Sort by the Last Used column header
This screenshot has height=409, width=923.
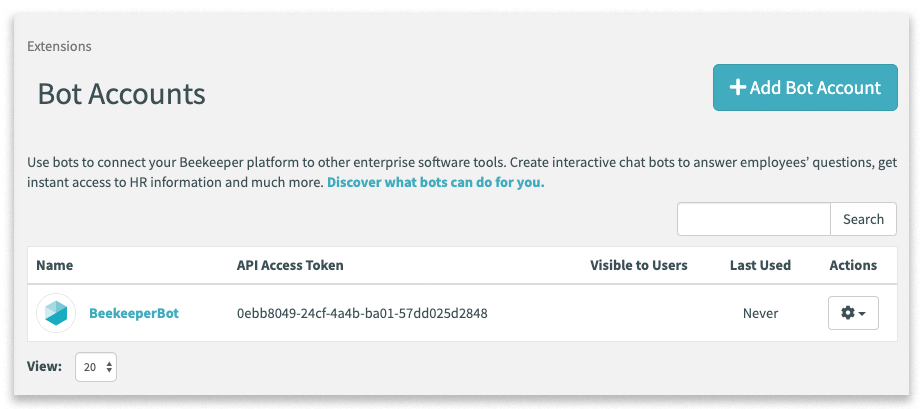tap(761, 265)
